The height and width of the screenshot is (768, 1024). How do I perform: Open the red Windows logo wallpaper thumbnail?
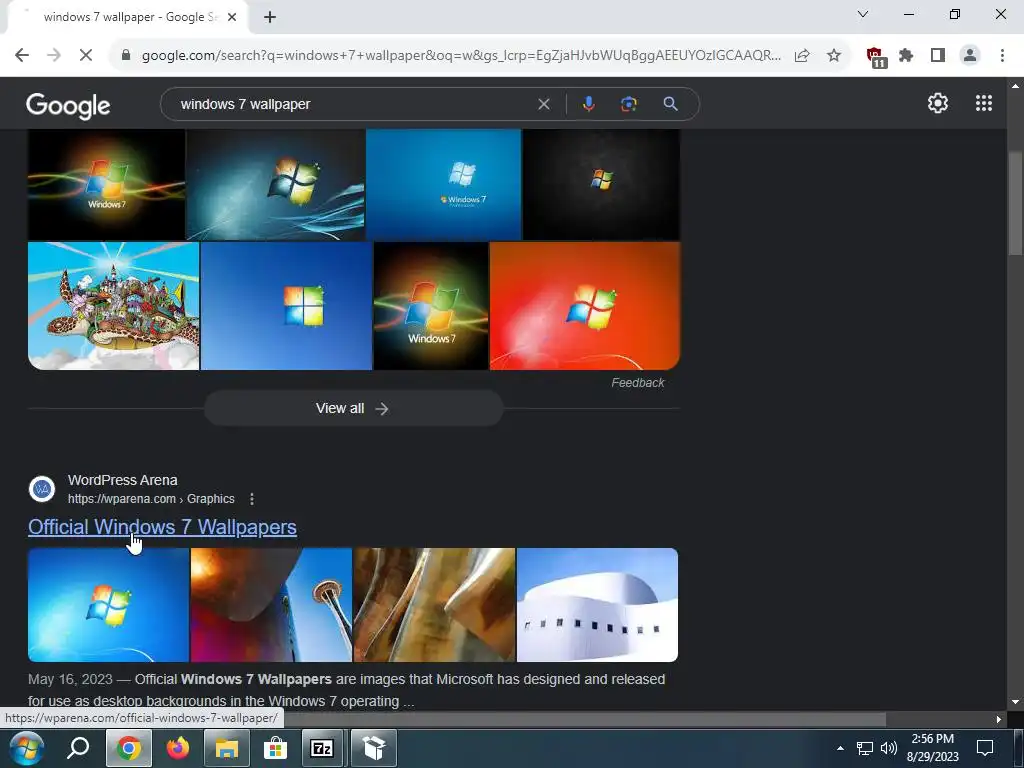click(585, 306)
